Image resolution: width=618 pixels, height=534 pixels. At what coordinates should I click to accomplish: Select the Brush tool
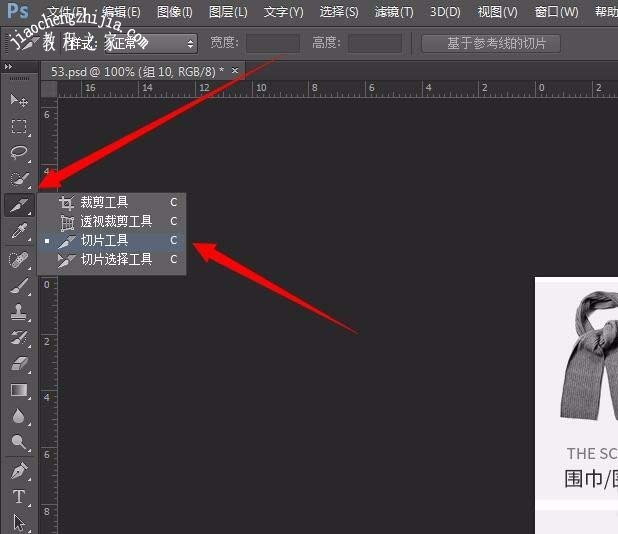tap(19, 286)
